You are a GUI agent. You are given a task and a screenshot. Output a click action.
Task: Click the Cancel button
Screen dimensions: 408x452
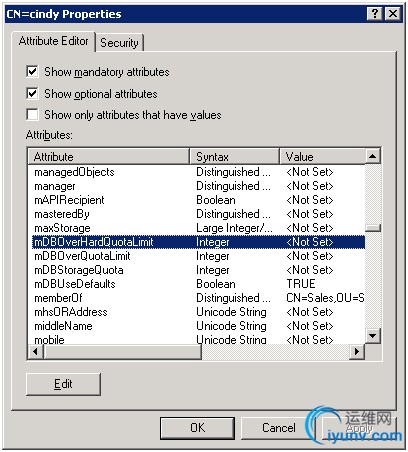[x=279, y=428]
